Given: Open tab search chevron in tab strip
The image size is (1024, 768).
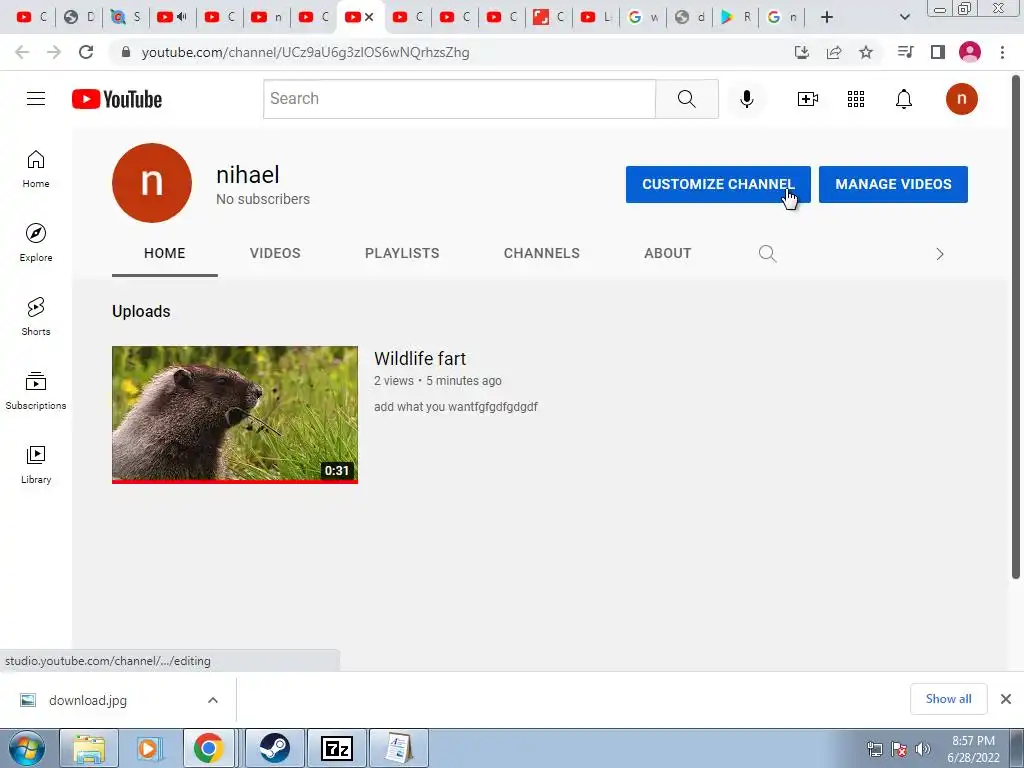Looking at the screenshot, I should 904,17.
